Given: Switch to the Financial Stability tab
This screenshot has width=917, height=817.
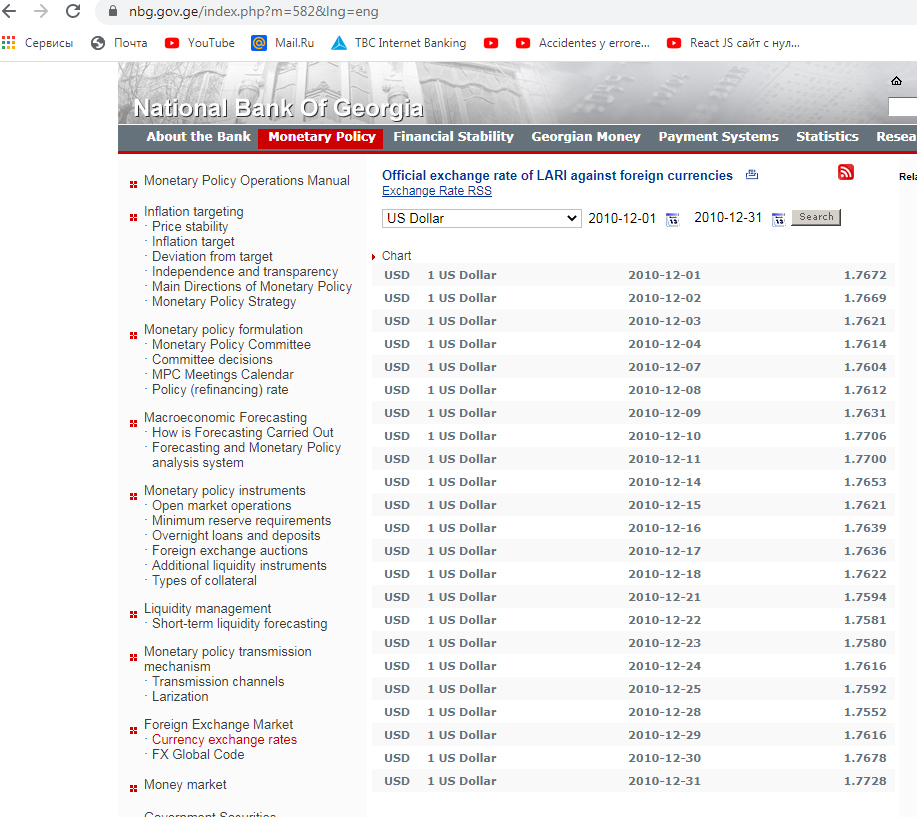Looking at the screenshot, I should (x=453, y=137).
